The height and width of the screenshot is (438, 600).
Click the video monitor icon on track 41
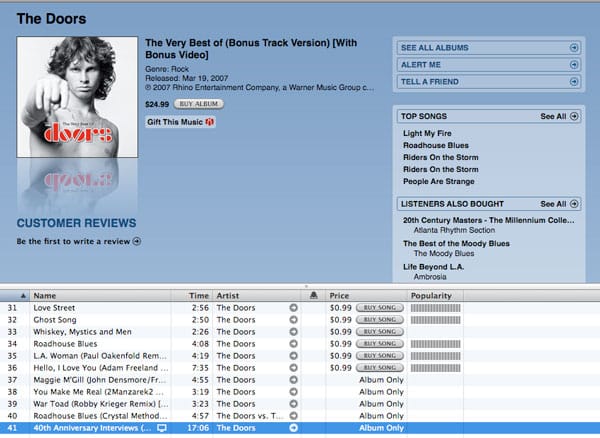click(x=162, y=428)
